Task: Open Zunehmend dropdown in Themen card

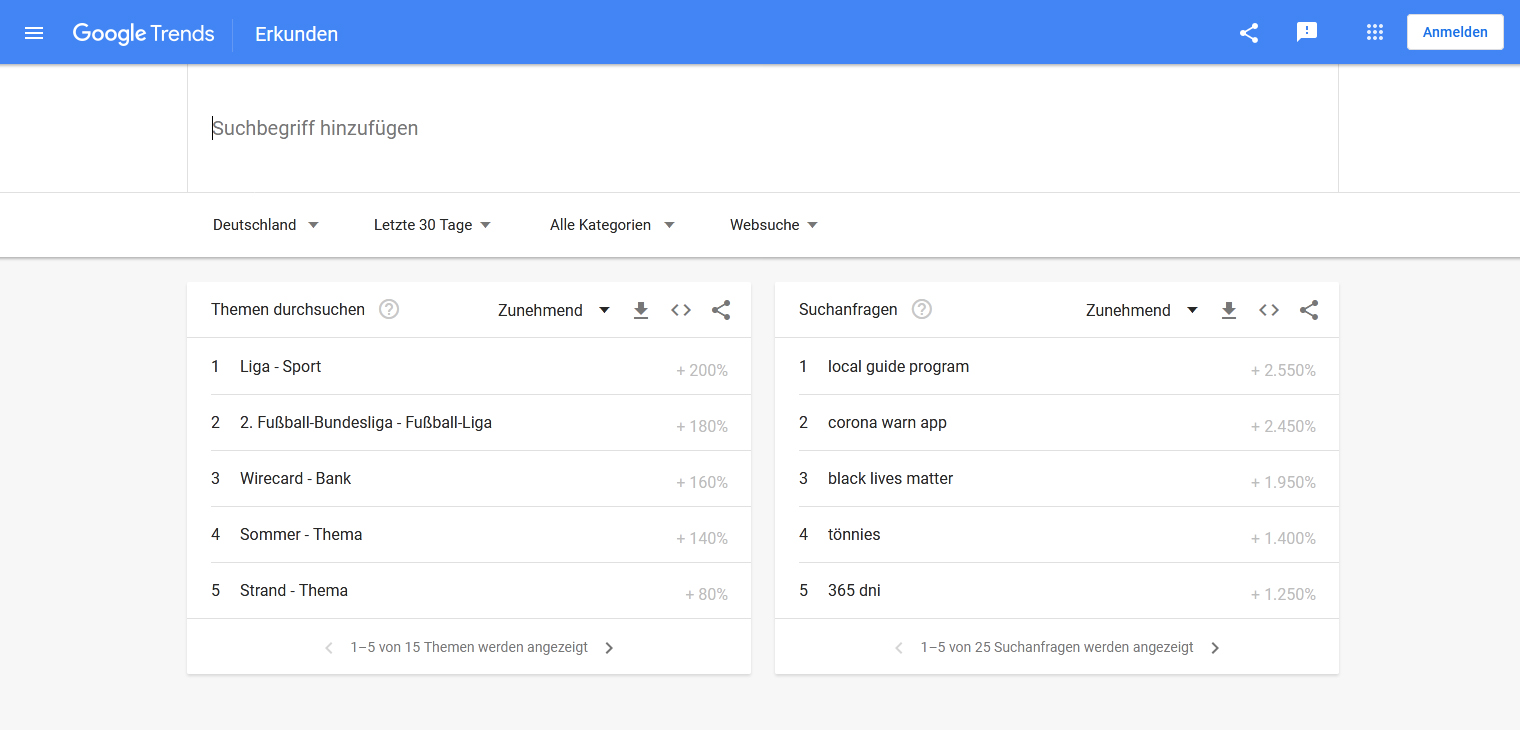Action: [554, 310]
